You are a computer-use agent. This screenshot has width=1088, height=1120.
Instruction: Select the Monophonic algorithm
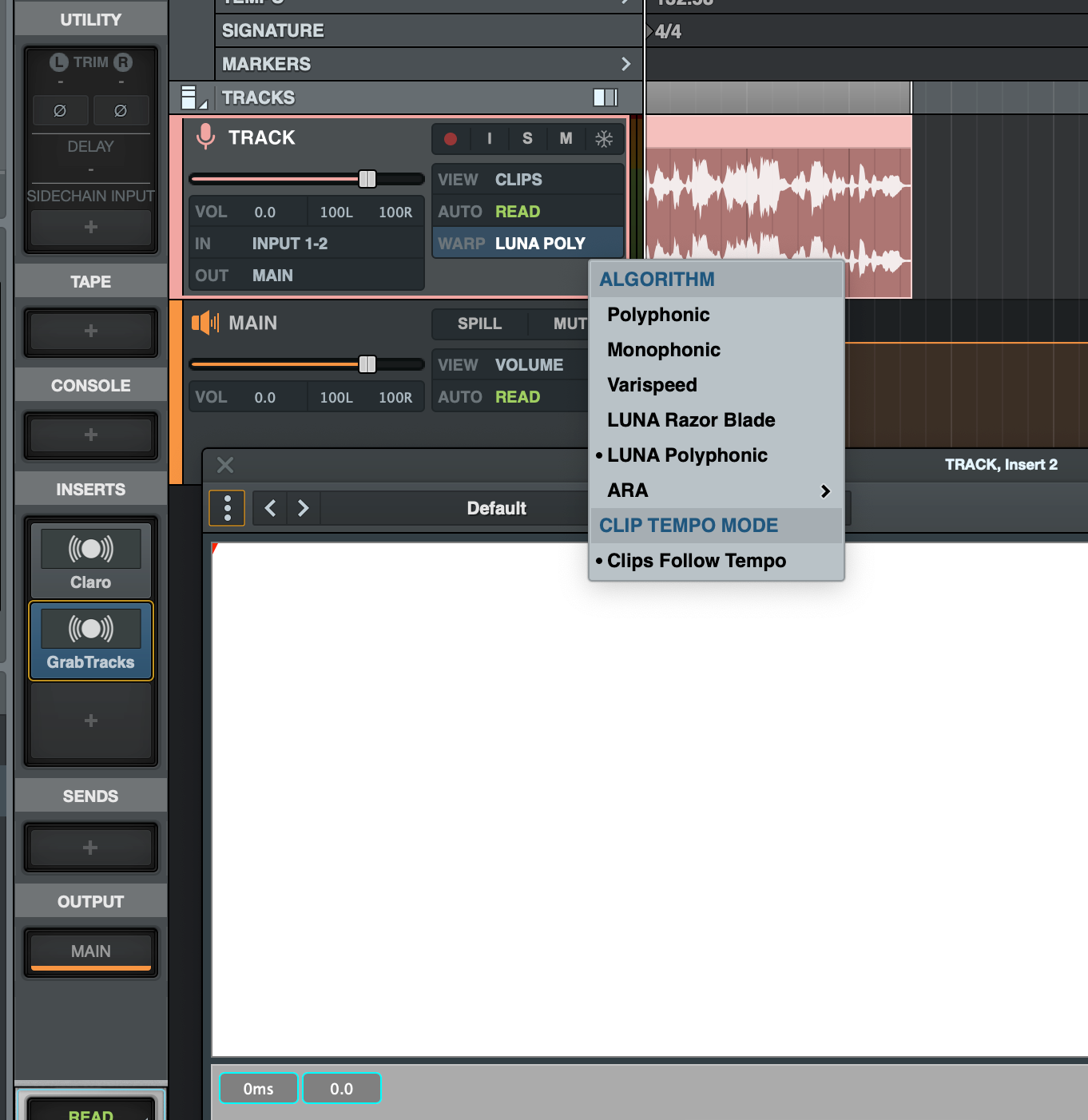pyautogui.click(x=664, y=350)
